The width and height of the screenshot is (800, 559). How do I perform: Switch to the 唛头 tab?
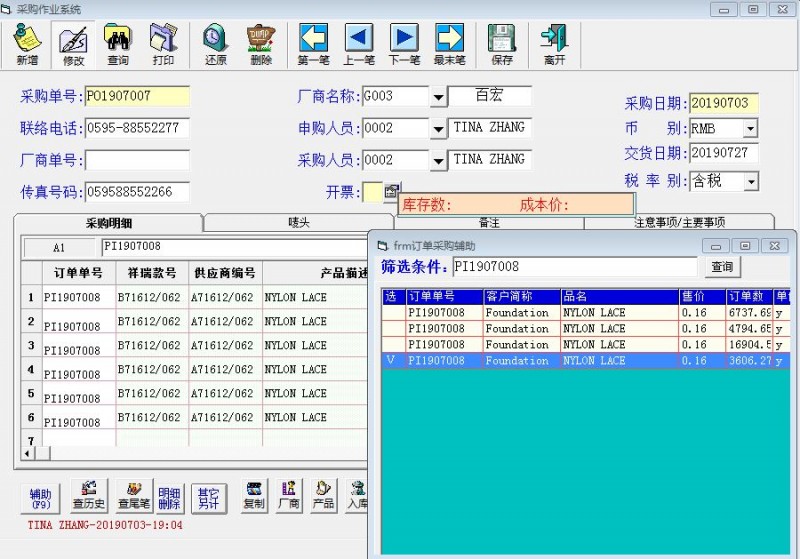pos(297,223)
